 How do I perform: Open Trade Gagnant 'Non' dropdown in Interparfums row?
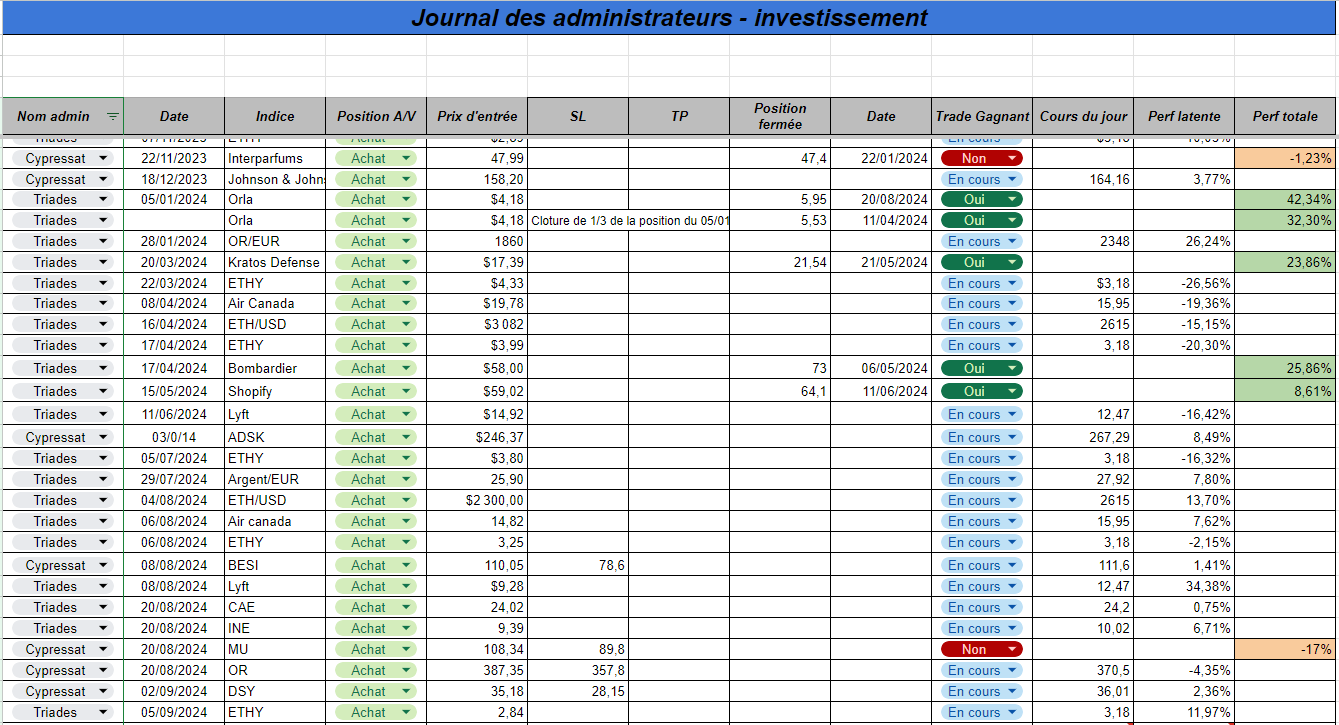pyautogui.click(x=1012, y=158)
